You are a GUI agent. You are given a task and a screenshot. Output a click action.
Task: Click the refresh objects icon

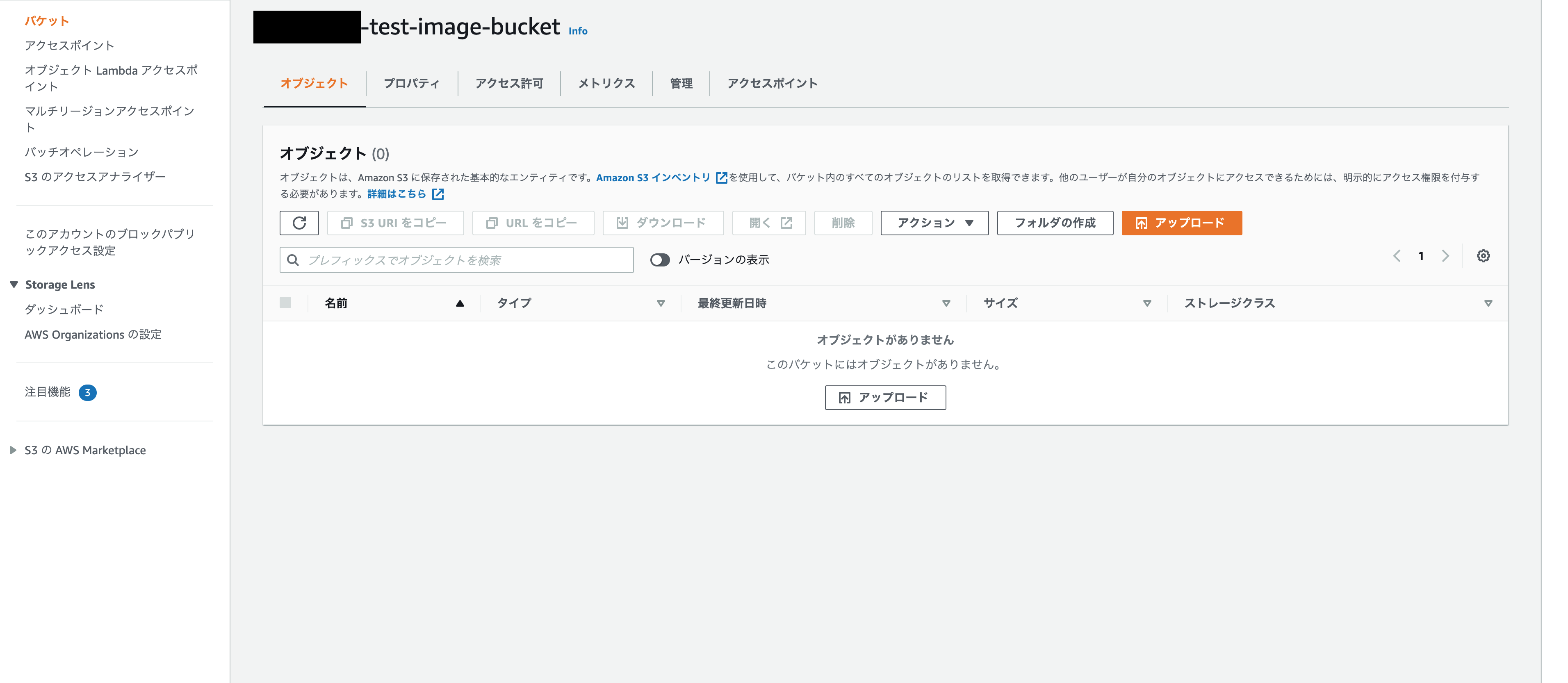pyautogui.click(x=299, y=223)
